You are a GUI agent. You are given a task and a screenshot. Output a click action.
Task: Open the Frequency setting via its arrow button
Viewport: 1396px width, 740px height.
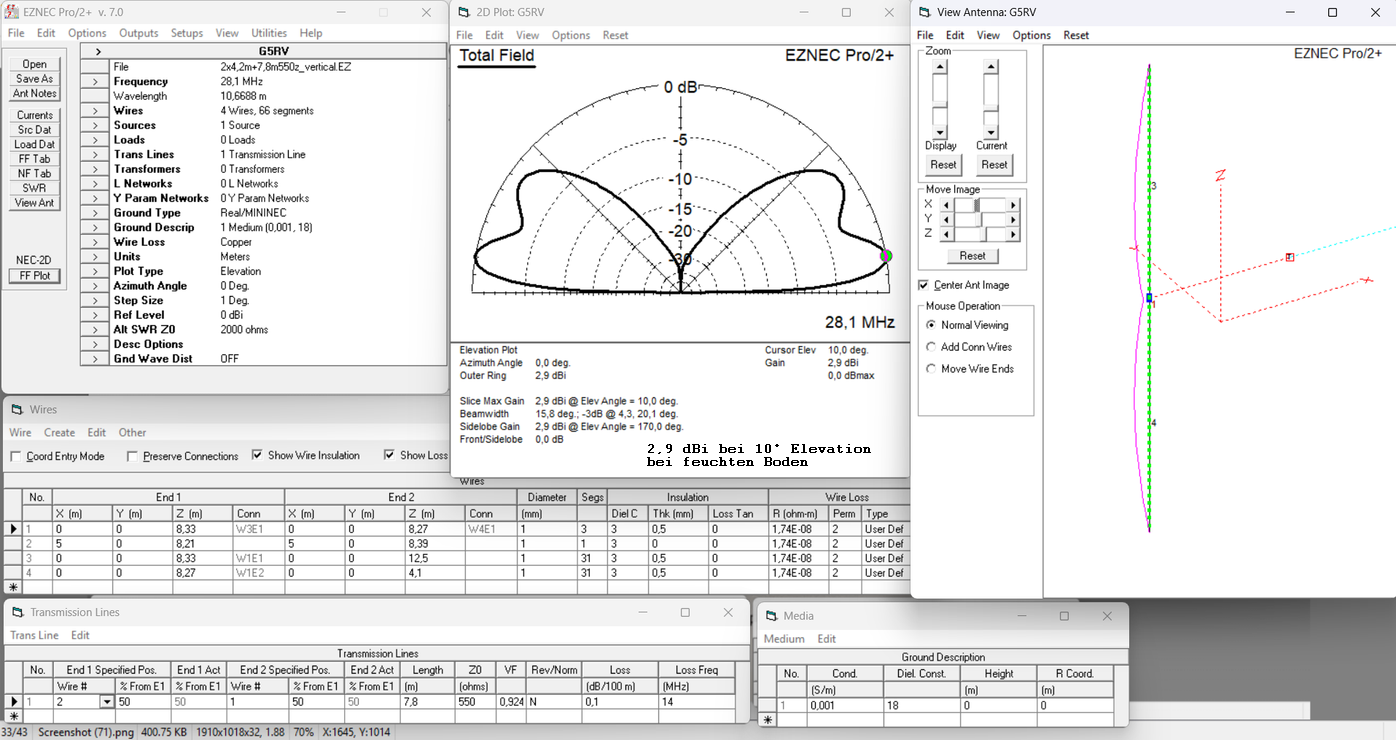tap(95, 82)
